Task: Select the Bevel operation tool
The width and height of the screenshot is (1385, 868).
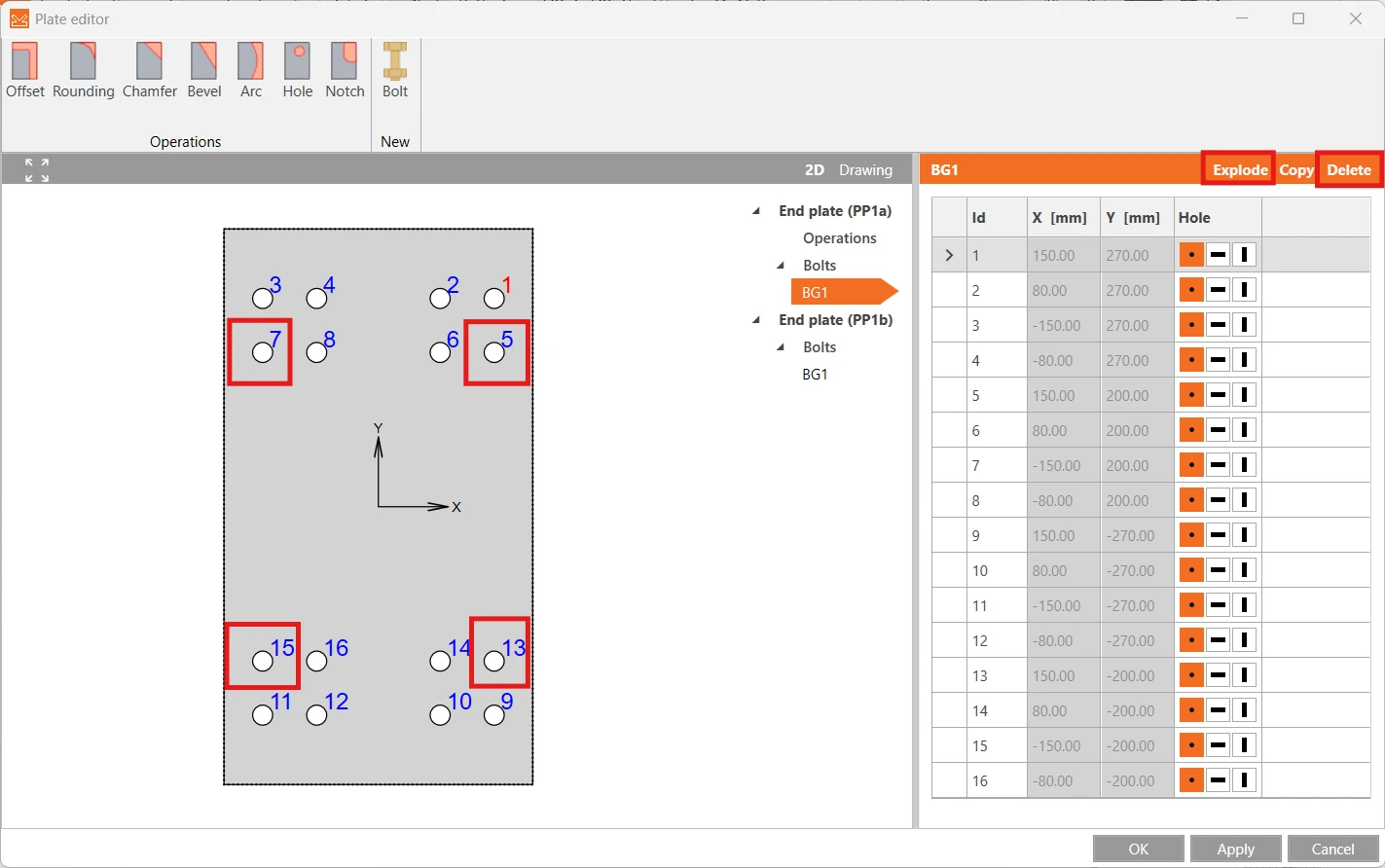Action: coord(204,70)
